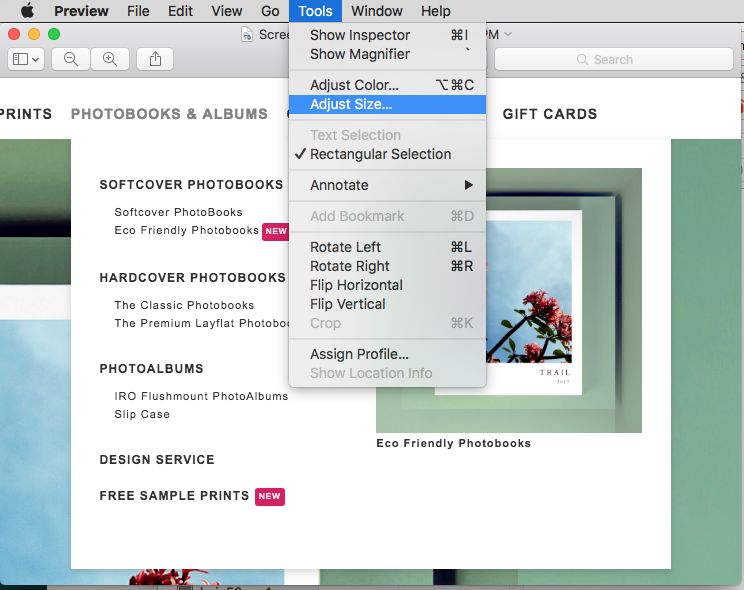Click HARDCOVER PHOTOBOOKS heading
Image resolution: width=744 pixels, height=590 pixels.
click(193, 278)
